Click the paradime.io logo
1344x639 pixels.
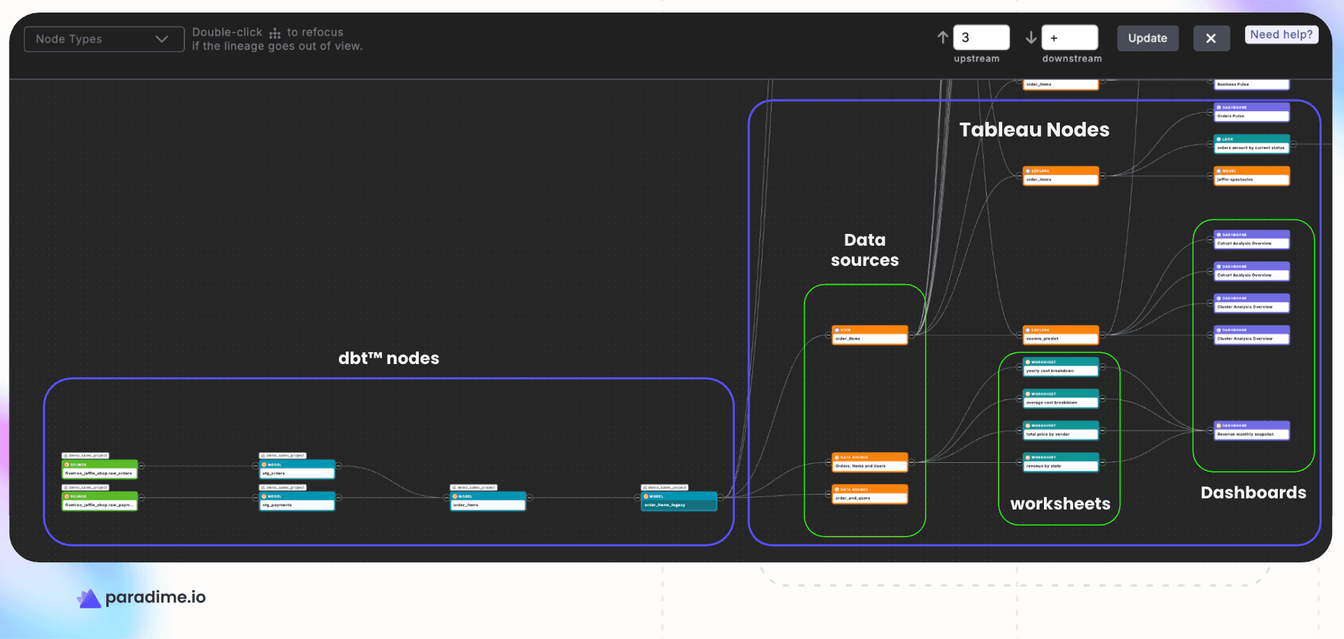tap(141, 597)
